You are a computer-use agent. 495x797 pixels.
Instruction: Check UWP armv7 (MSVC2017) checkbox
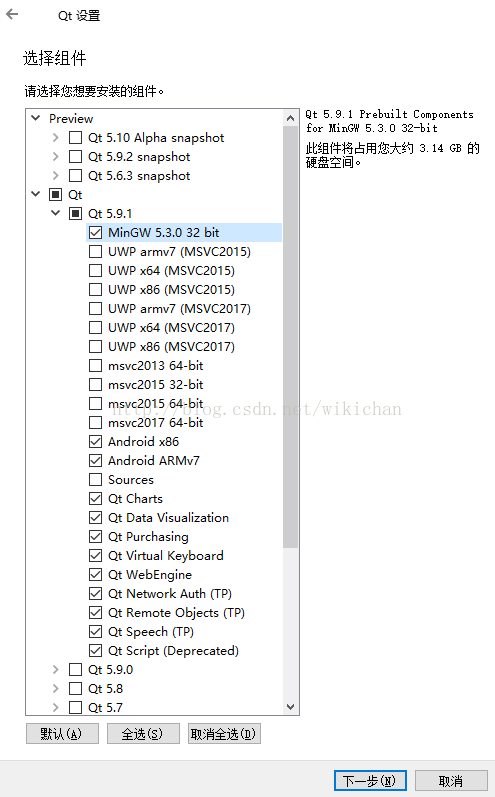(x=95, y=309)
